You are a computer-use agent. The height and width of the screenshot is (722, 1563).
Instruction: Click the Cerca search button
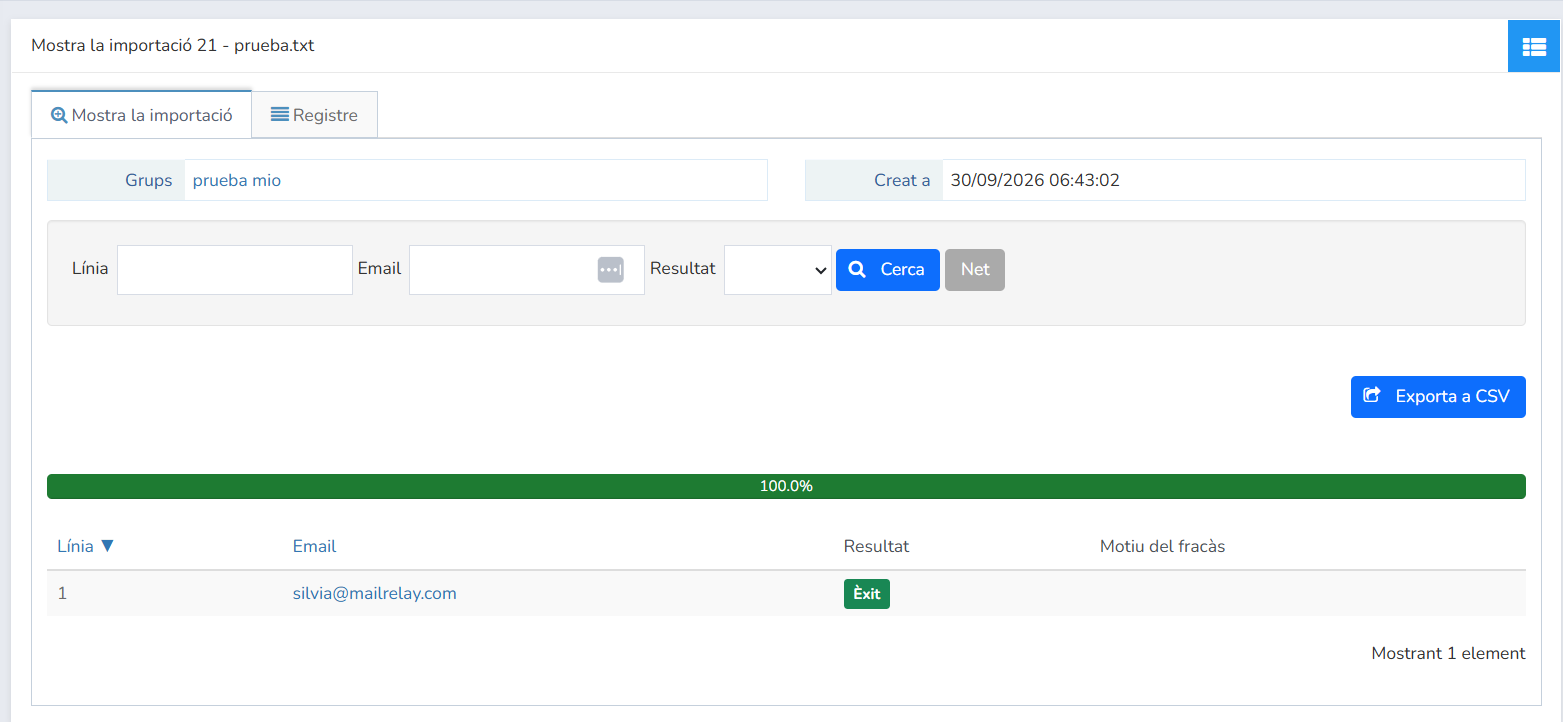point(888,270)
